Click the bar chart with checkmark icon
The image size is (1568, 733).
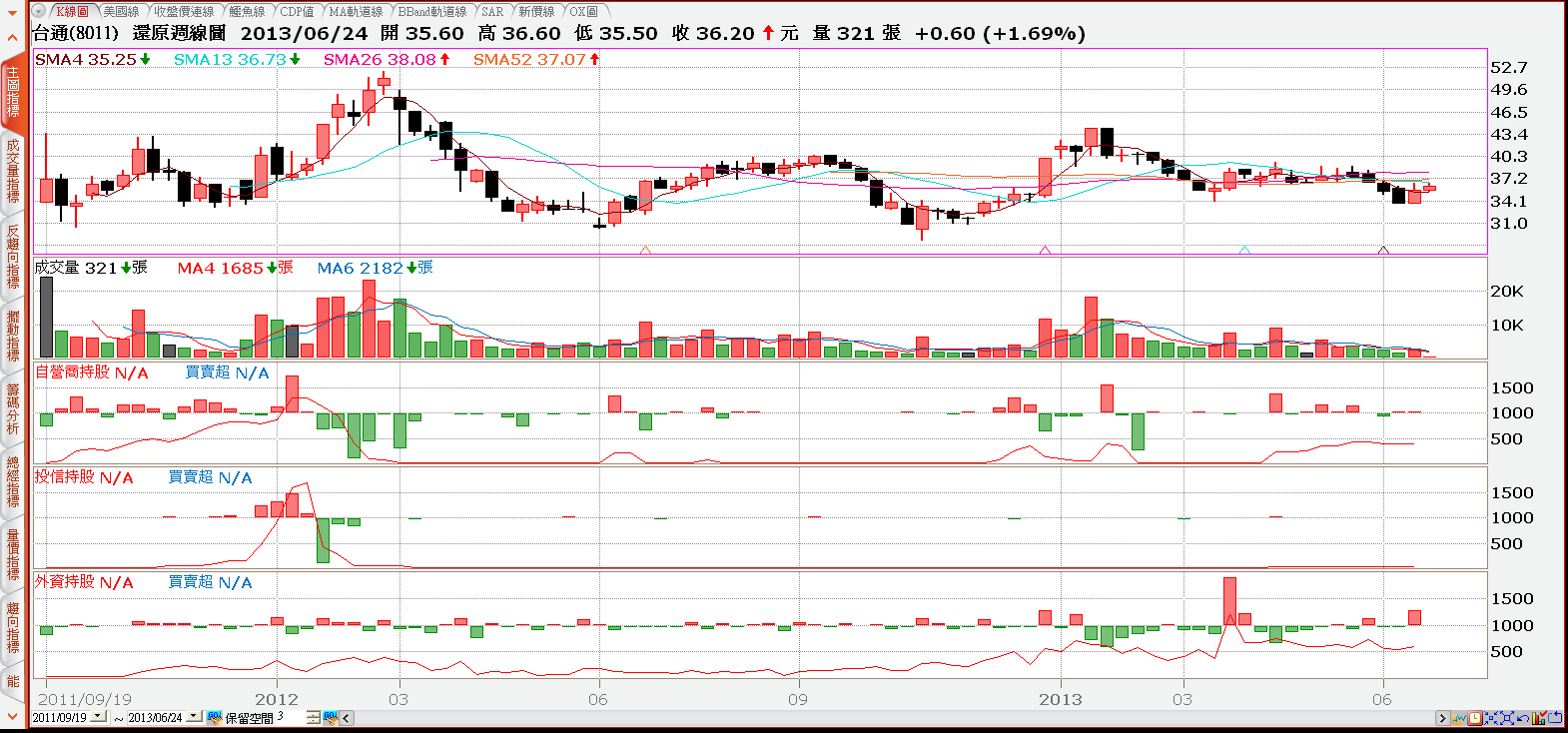coord(1539,717)
